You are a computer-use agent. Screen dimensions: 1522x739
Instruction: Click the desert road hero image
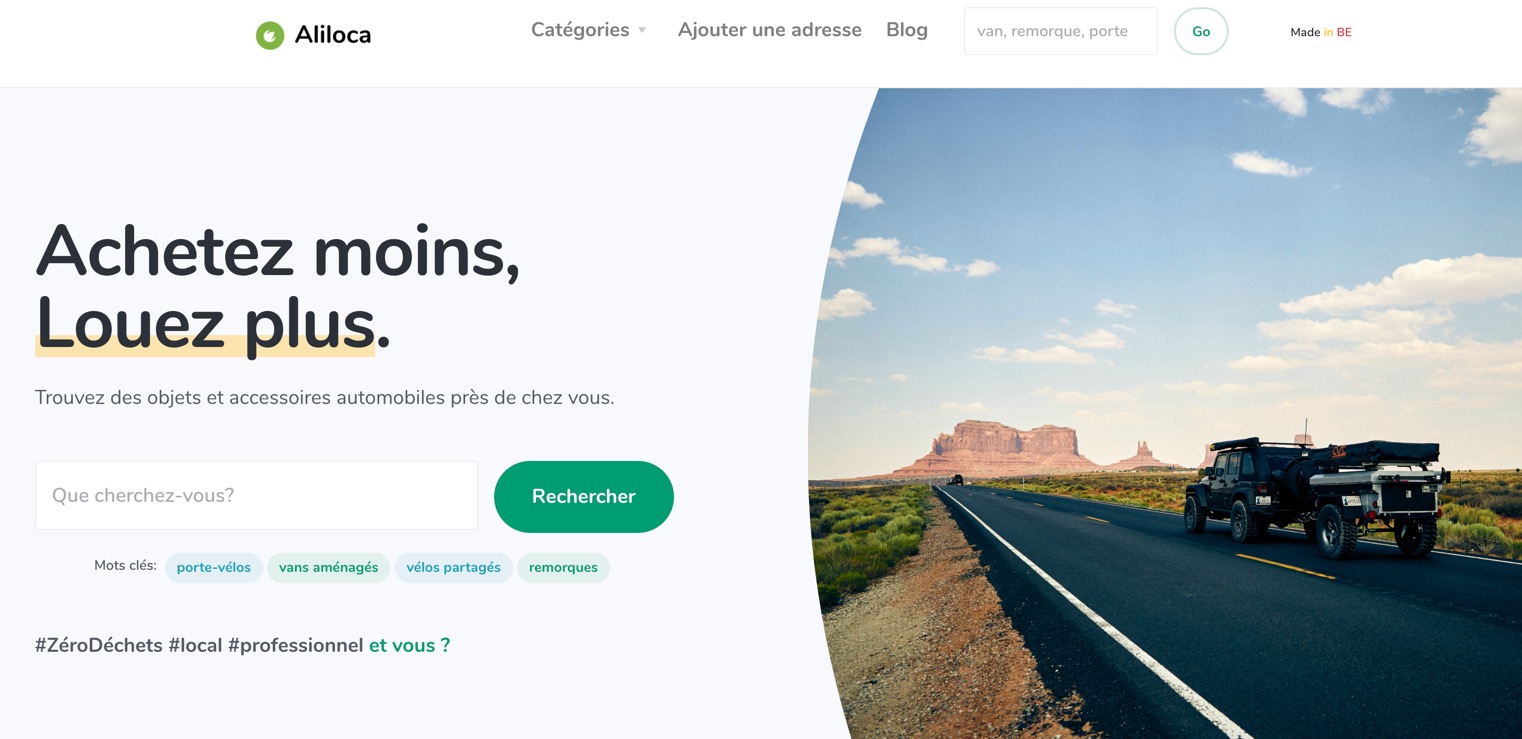1165,413
